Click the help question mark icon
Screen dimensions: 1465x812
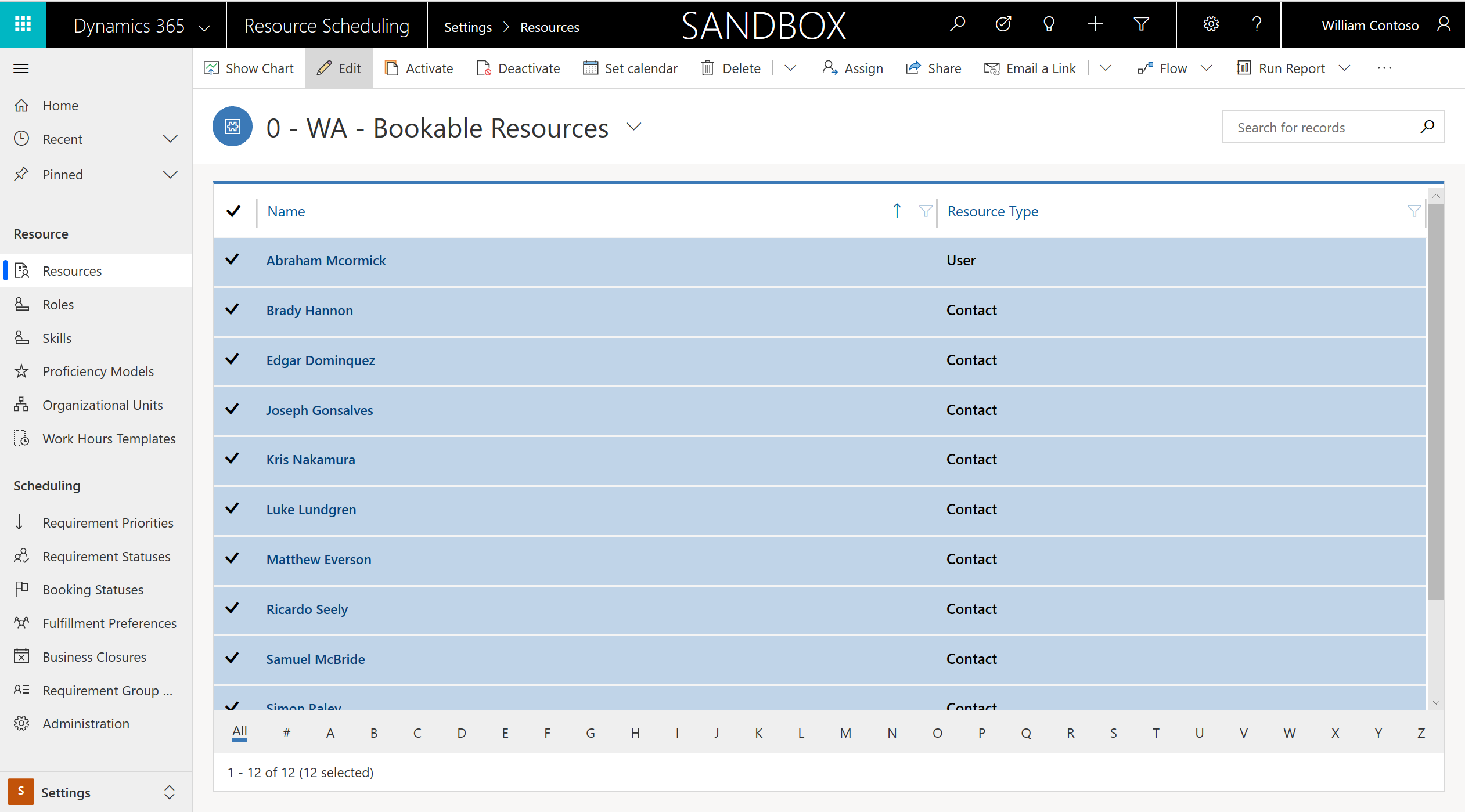[1257, 24]
